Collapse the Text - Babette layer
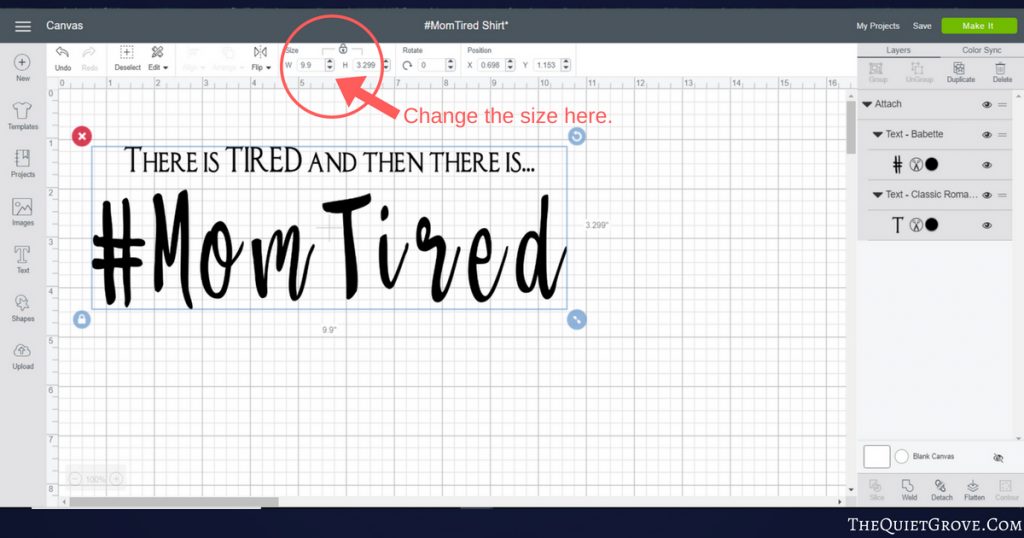 click(878, 134)
